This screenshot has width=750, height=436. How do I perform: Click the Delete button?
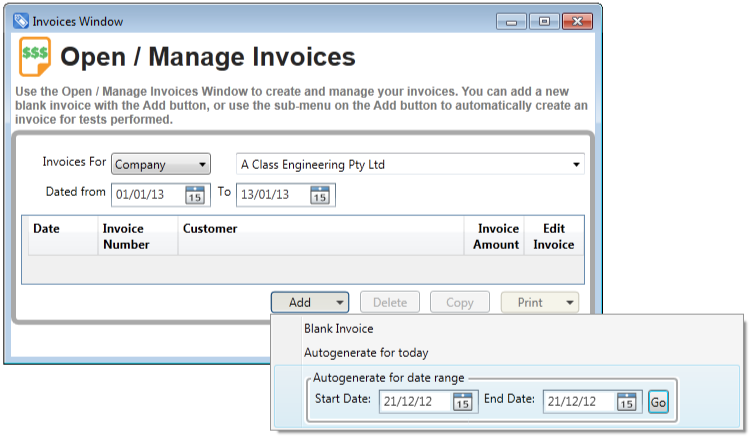click(x=389, y=302)
